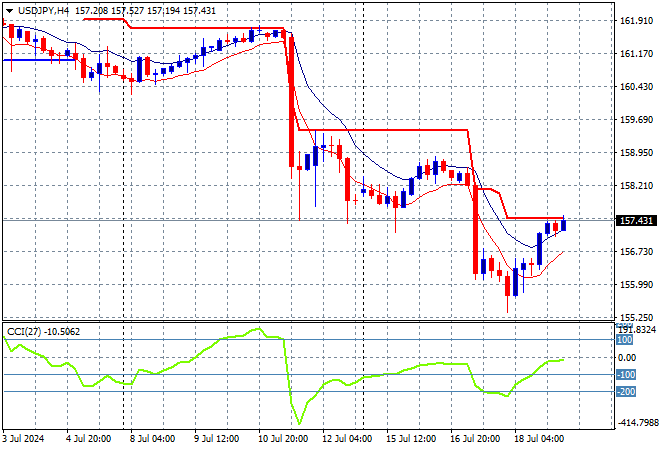The image size is (660, 450).
Task: Select the 10 Jul 20:00 time axis label
Action: tap(283, 439)
